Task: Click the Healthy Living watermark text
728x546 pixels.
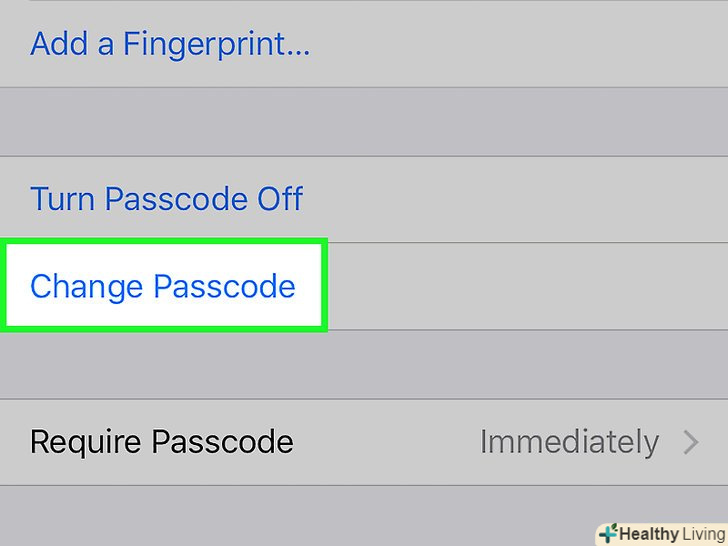Action: pyautogui.click(x=660, y=533)
